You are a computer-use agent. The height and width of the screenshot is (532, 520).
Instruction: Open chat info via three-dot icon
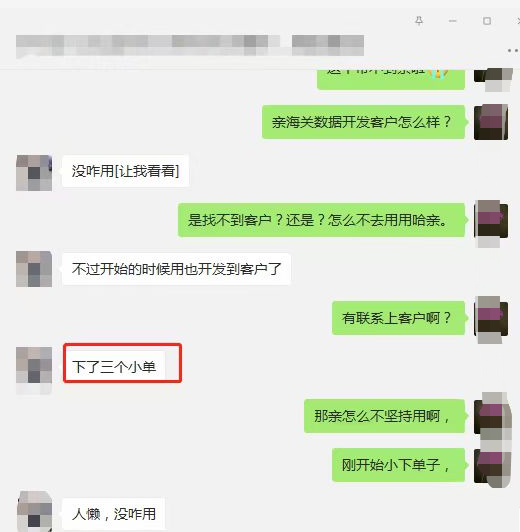[x=514, y=51]
